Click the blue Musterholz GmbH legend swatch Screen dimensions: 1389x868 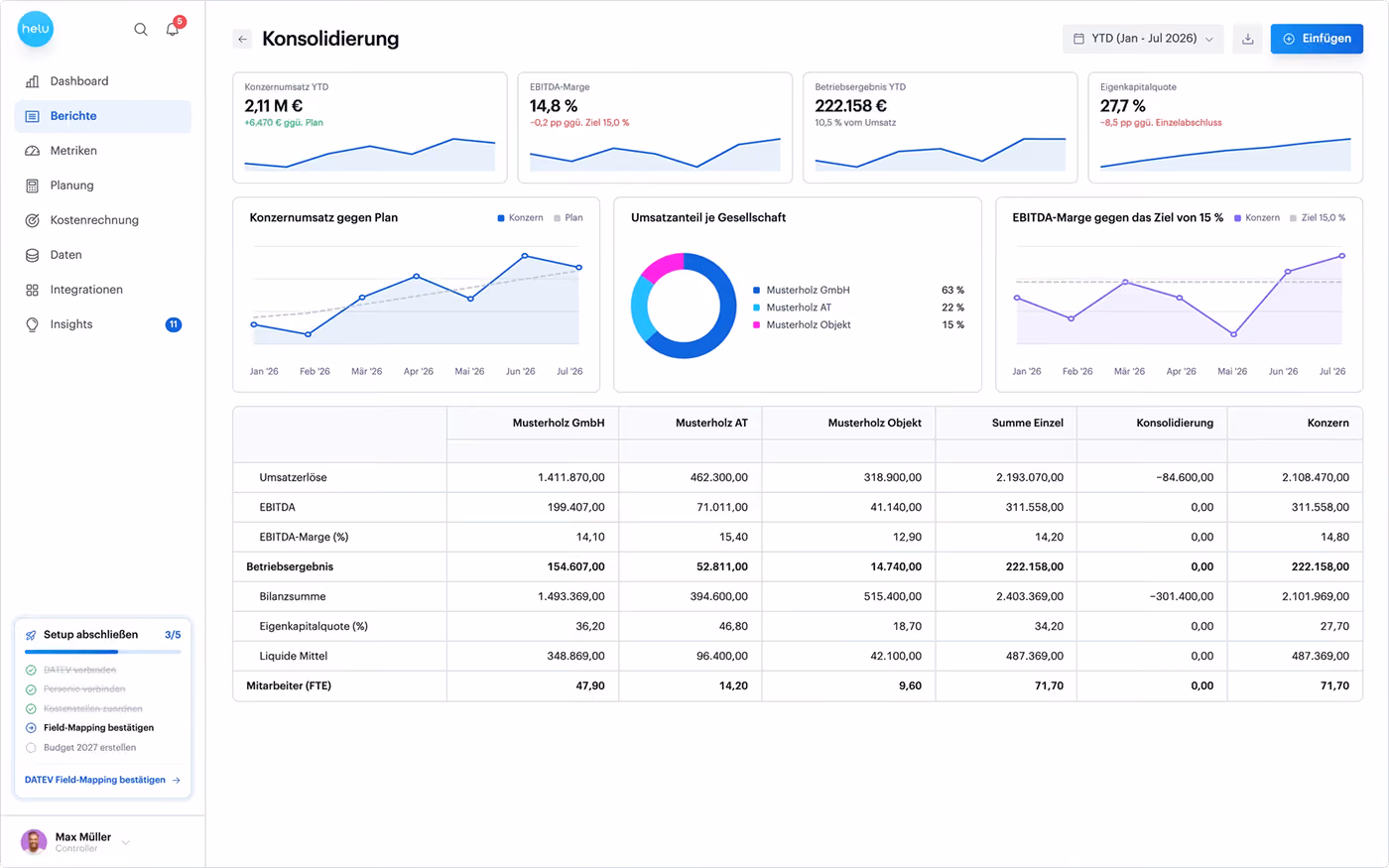(757, 291)
